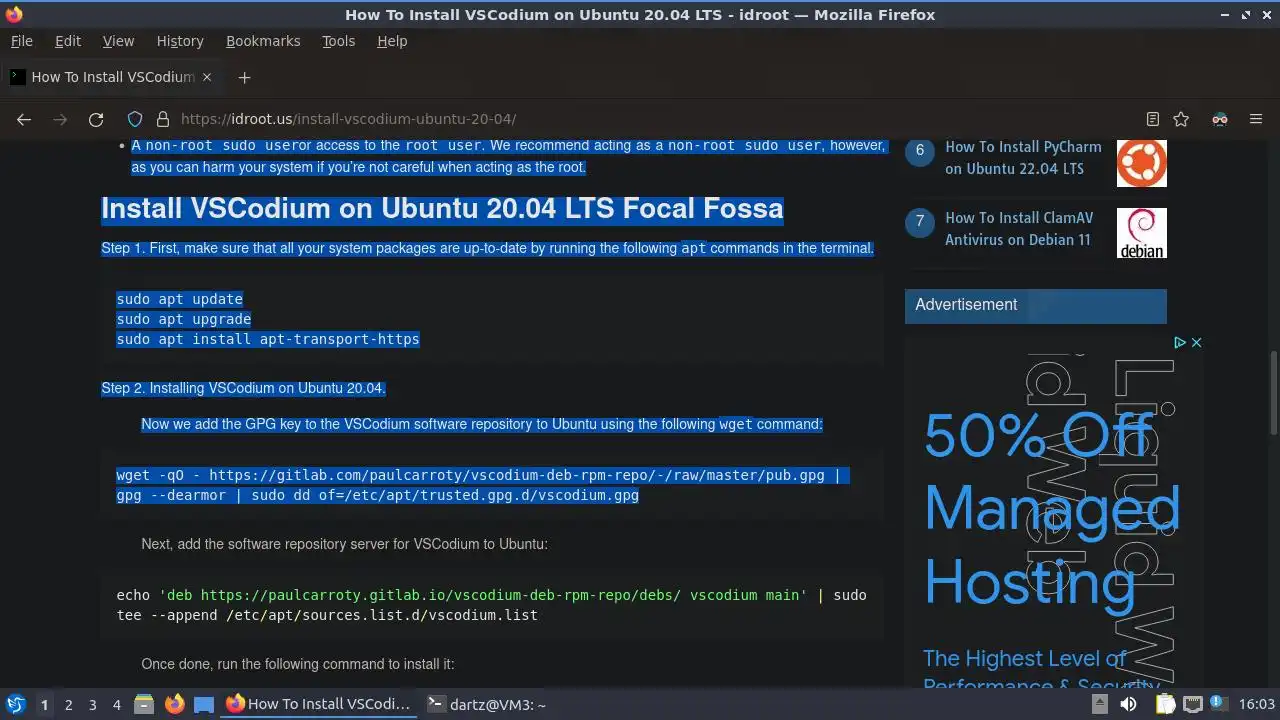Viewport: 1280px width, 720px height.
Task: Focus the Firefox window in taskbar
Action: click(x=318, y=704)
